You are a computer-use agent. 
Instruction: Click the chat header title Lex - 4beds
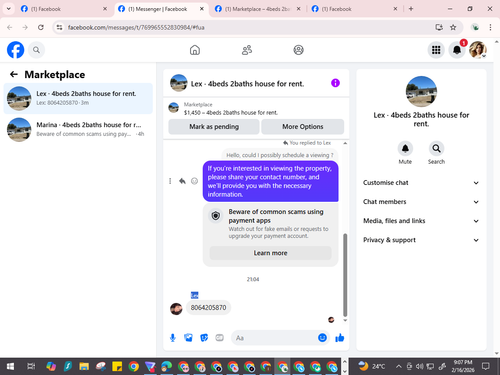247,84
